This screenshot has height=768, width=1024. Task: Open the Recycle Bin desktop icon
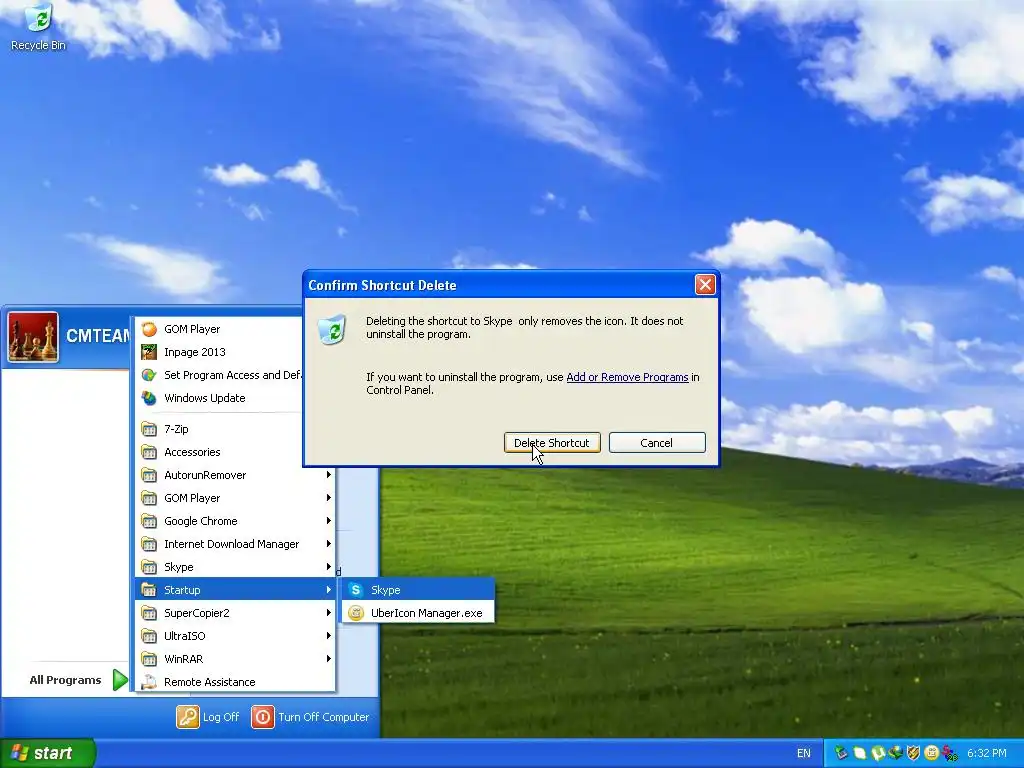pos(38,27)
